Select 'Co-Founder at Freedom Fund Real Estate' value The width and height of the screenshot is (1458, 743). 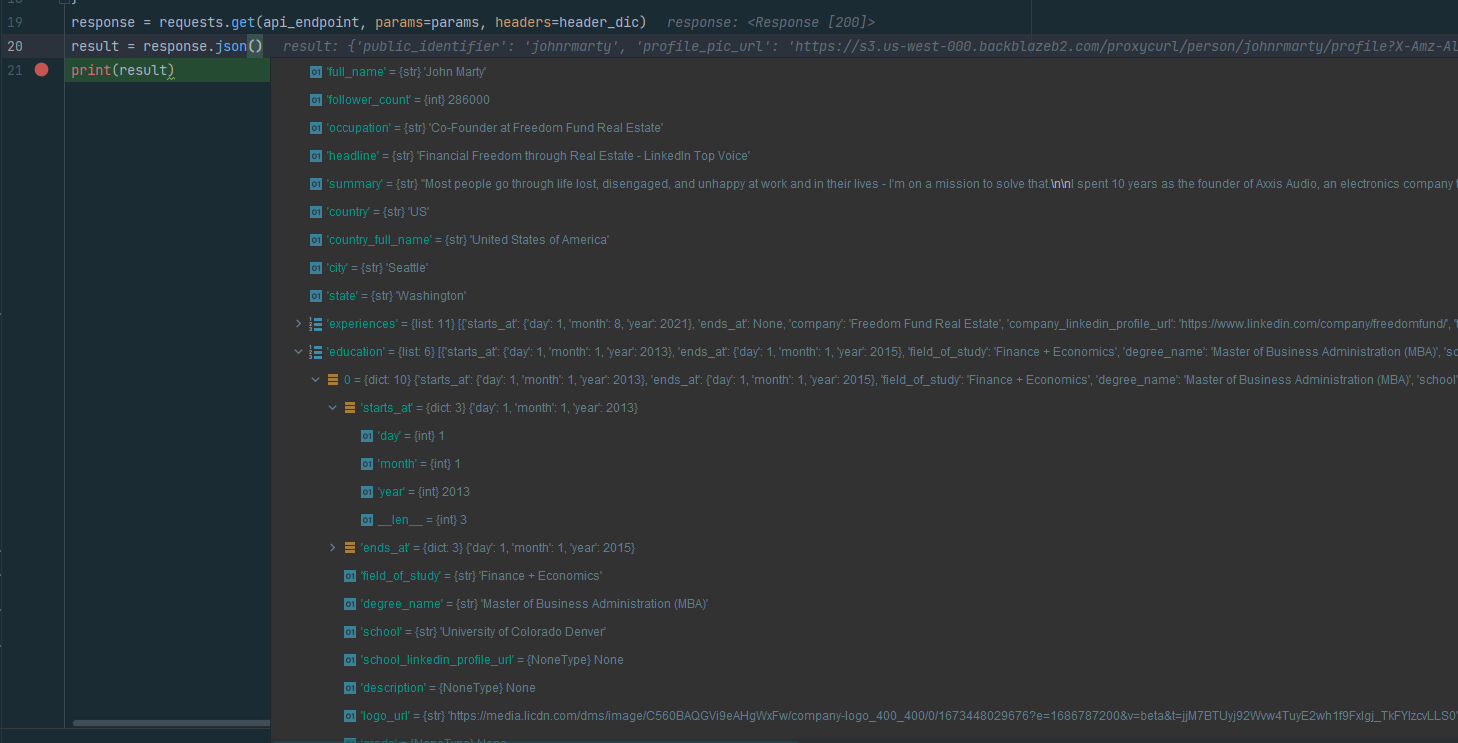[x=545, y=128]
